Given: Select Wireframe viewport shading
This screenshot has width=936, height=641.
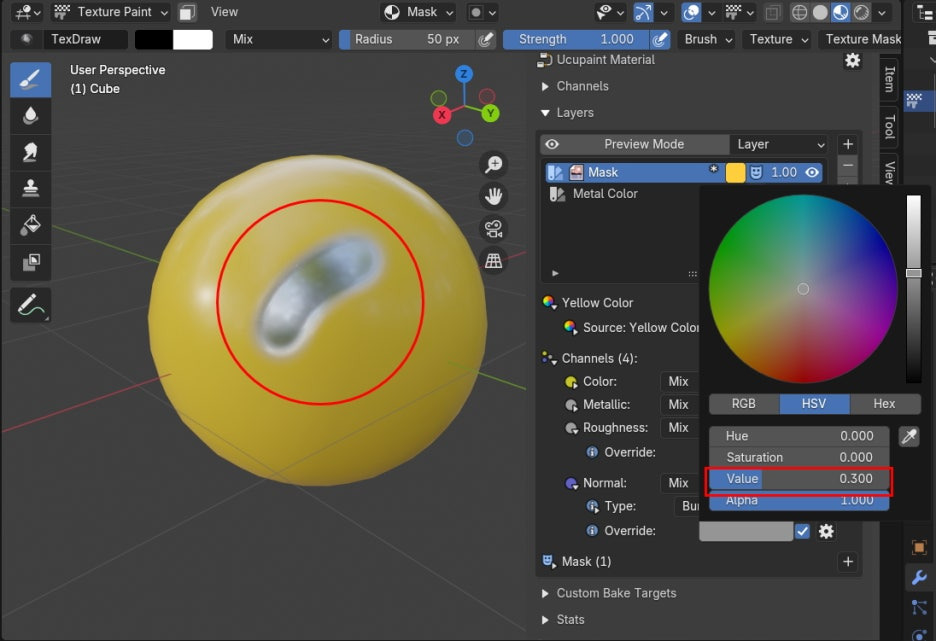Looking at the screenshot, I should coord(799,12).
